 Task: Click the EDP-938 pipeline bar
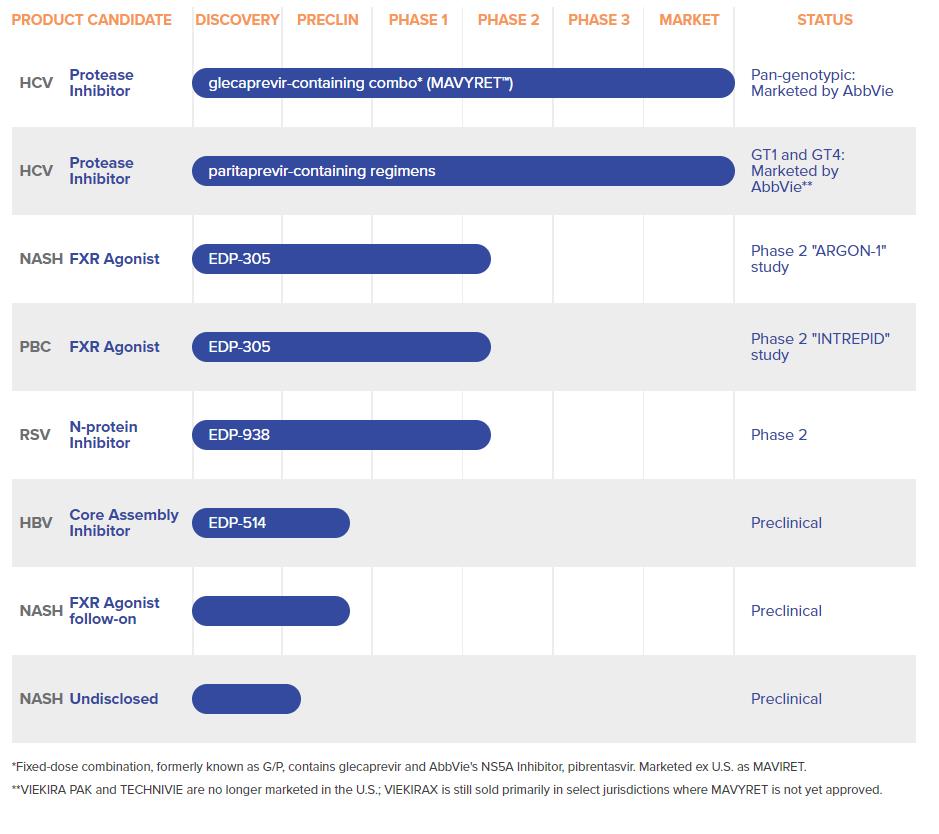point(341,435)
